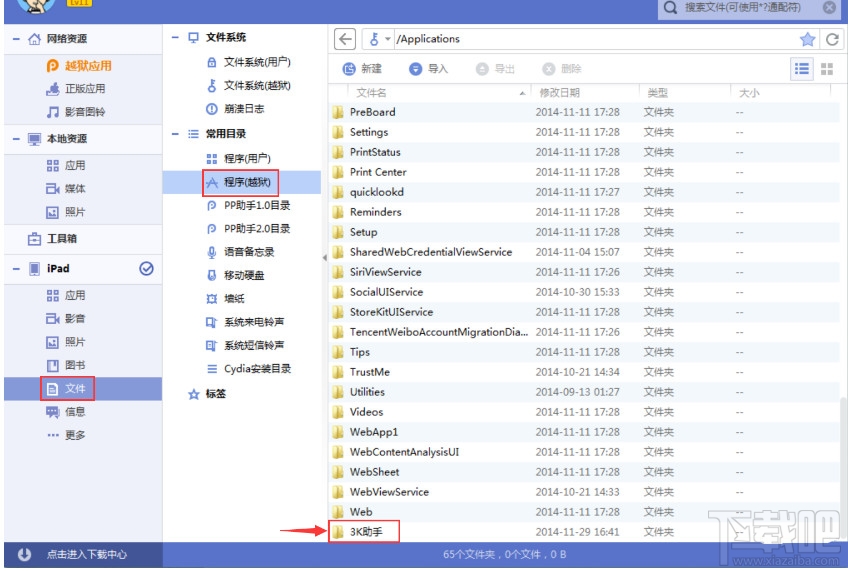Open 照片 under 本地资源
848x571 pixels.
click(x=66, y=212)
